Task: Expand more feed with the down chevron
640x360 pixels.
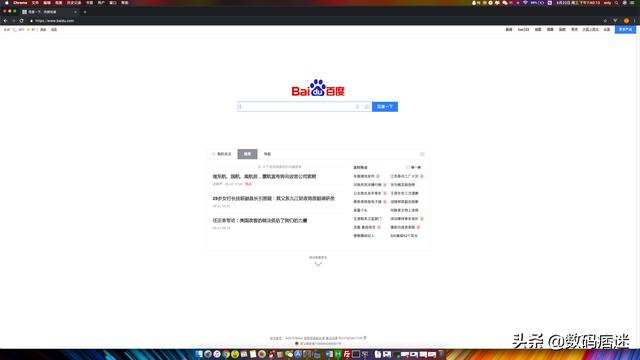Action: click(x=318, y=264)
